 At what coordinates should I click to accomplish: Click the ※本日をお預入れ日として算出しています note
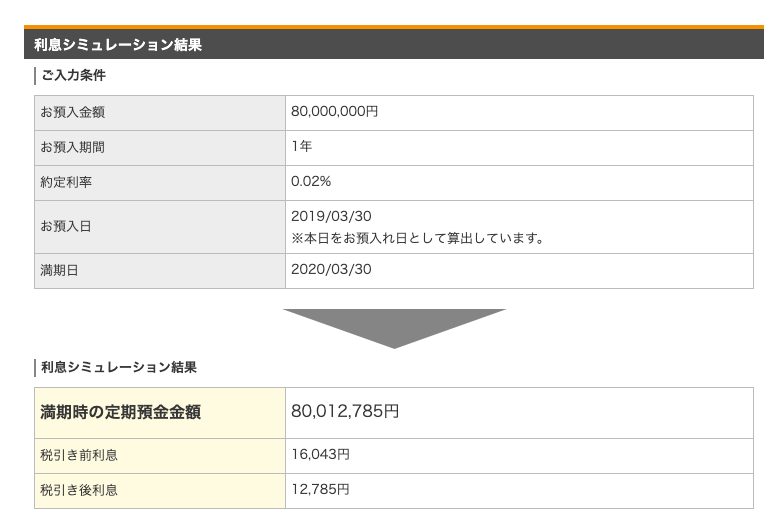pos(417,238)
